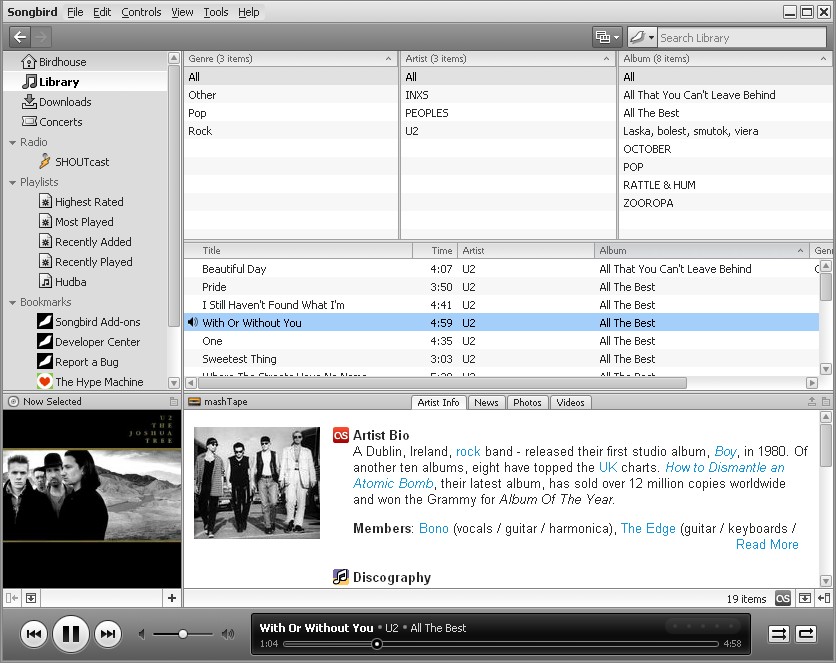Collapse the Playlists section

coord(13,182)
